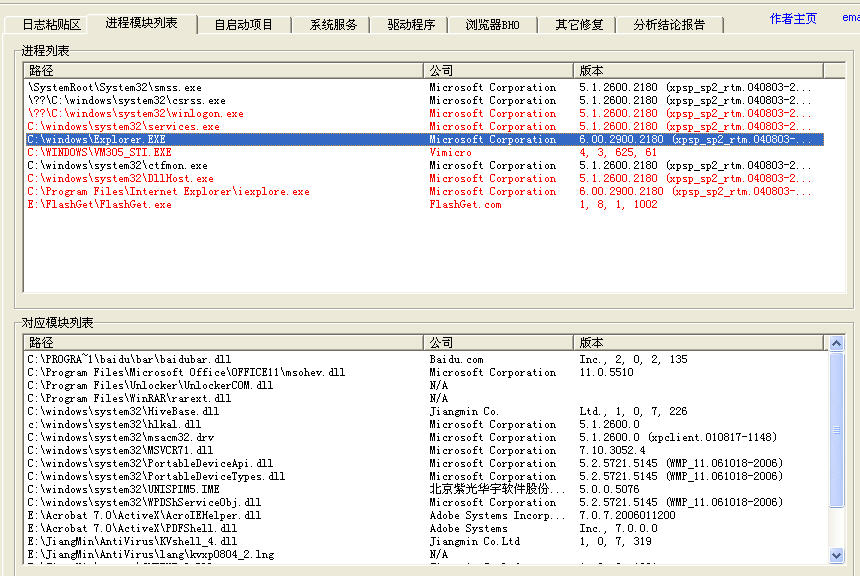860x576 pixels.
Task: Select the smss.exe process row
Action: [x=425, y=87]
